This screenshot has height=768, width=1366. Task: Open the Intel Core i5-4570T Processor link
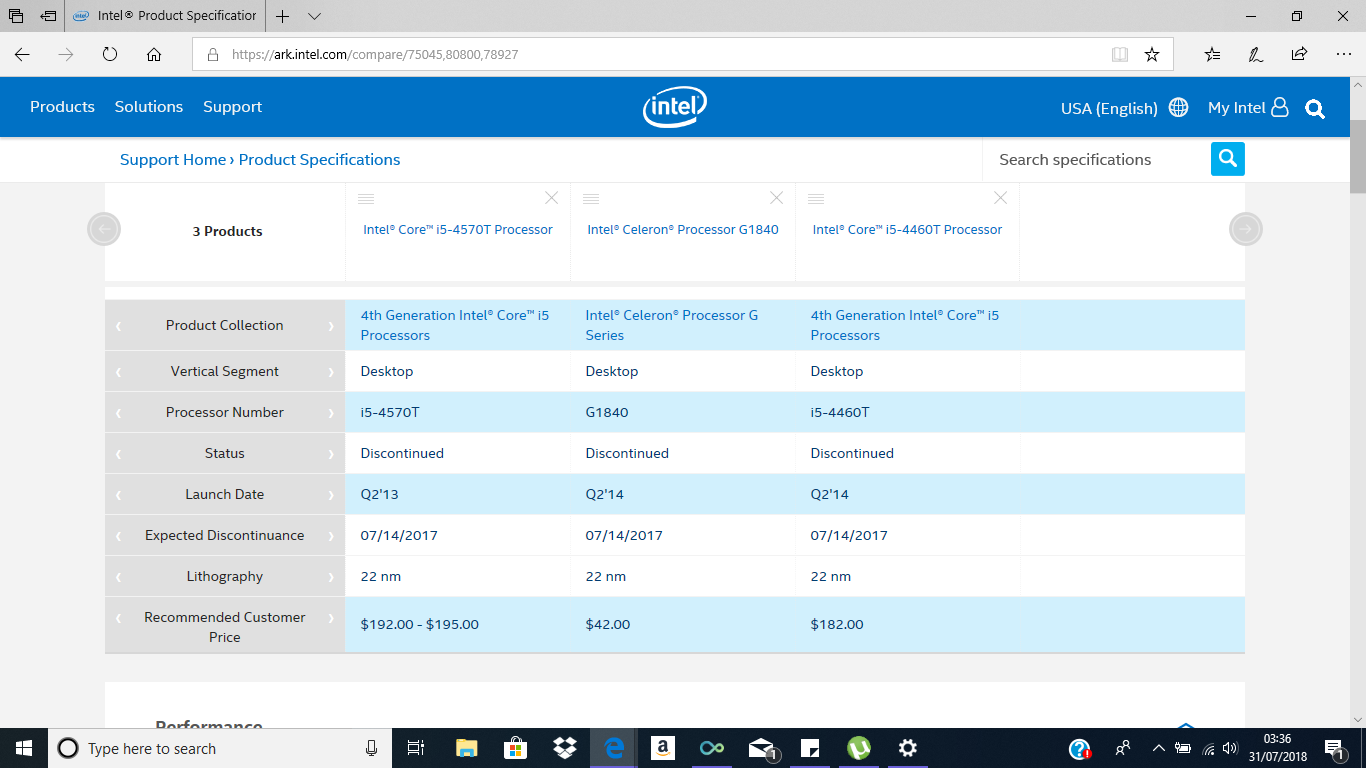(x=458, y=230)
